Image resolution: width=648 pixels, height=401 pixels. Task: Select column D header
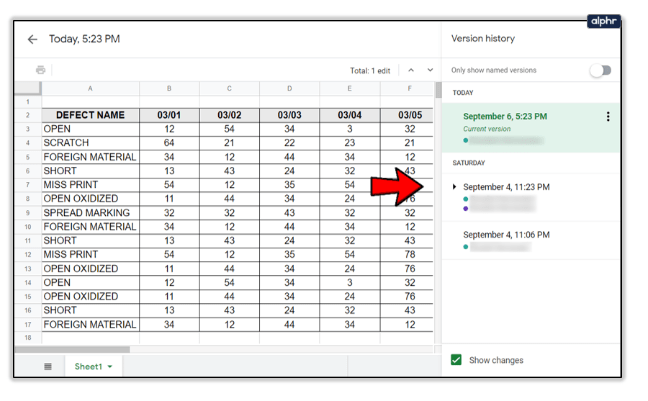pyautogui.click(x=289, y=88)
